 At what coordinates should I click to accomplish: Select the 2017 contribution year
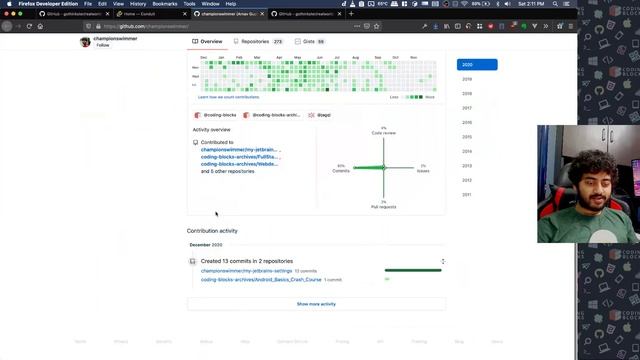tap(467, 108)
